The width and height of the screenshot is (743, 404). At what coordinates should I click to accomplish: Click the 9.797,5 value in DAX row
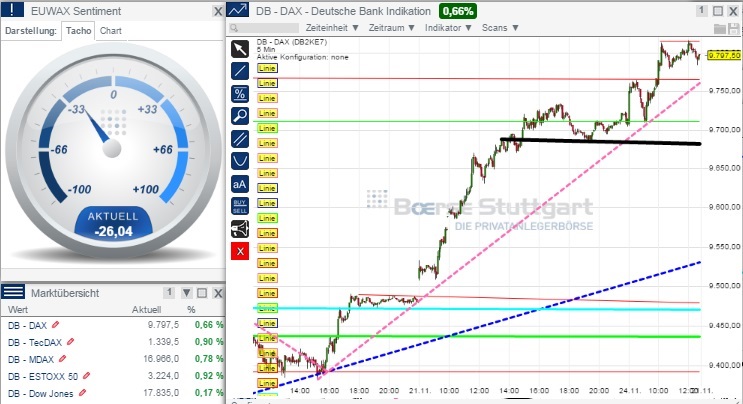(x=163, y=325)
